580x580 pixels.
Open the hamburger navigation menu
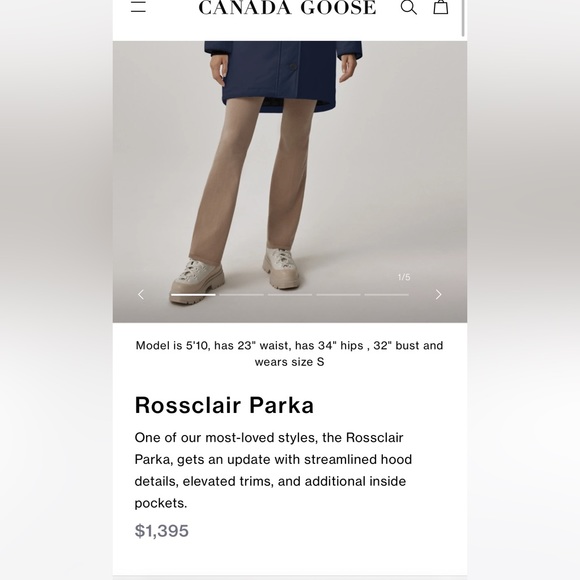(x=138, y=6)
